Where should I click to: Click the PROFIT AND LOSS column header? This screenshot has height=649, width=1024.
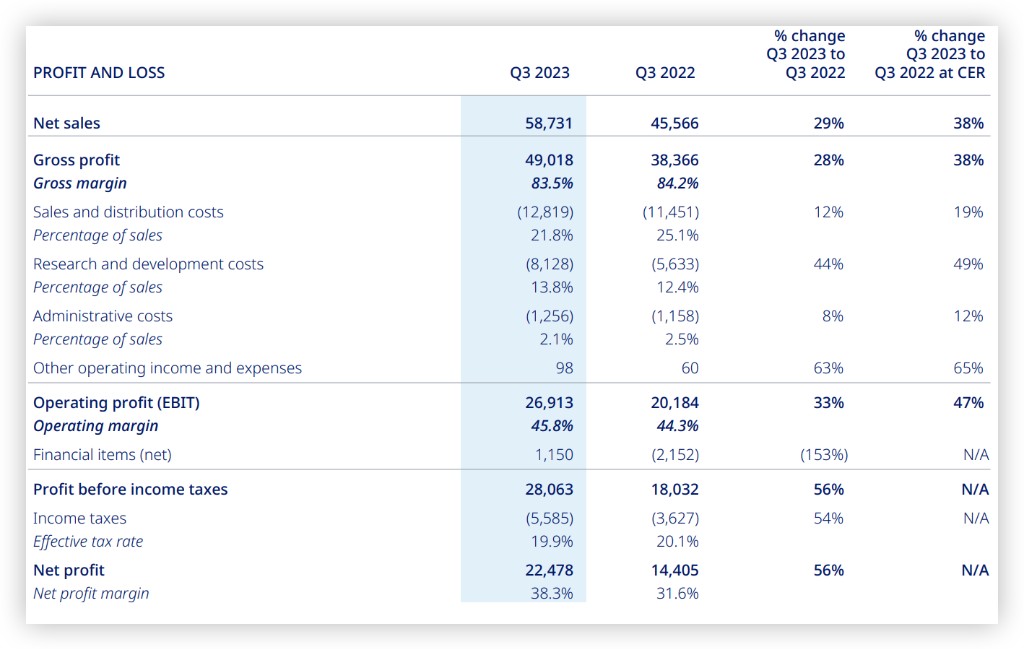pos(99,73)
